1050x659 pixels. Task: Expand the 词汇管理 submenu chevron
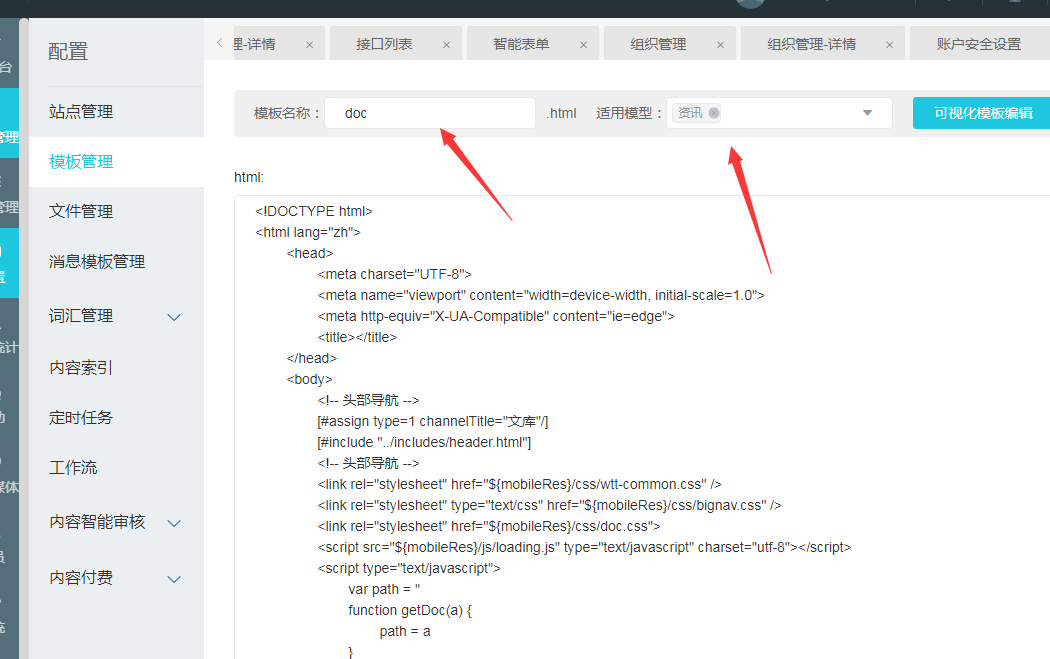[174, 317]
